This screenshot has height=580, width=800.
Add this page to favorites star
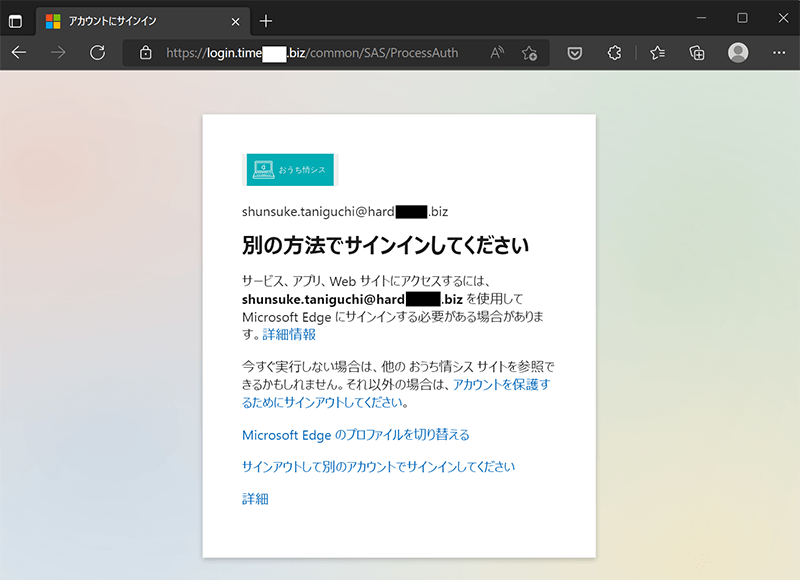click(x=529, y=53)
